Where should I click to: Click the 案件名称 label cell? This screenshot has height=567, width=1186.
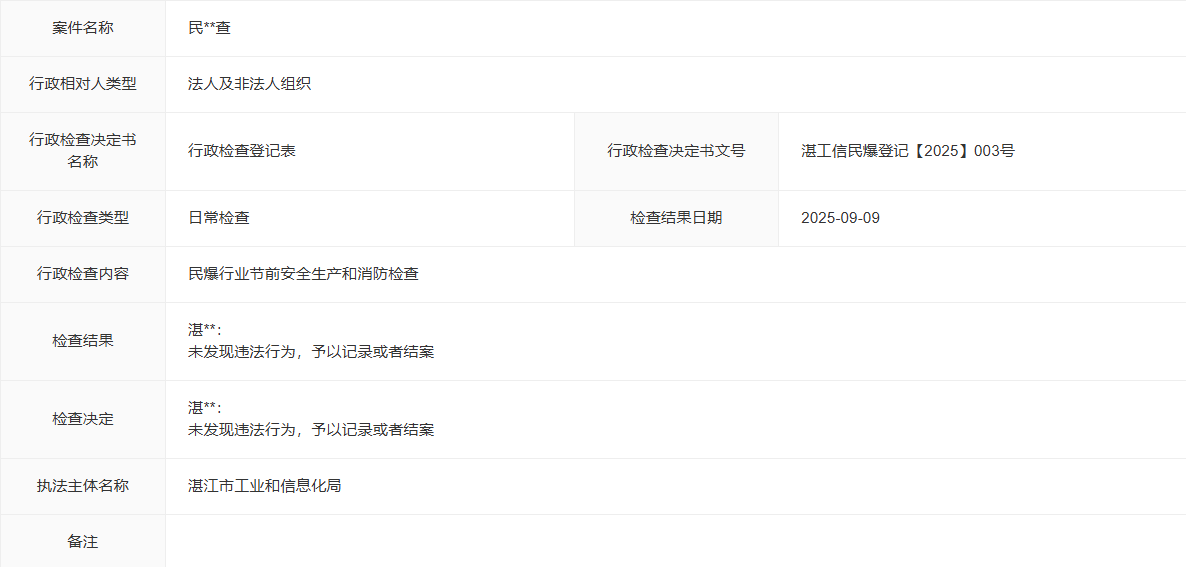[83, 28]
